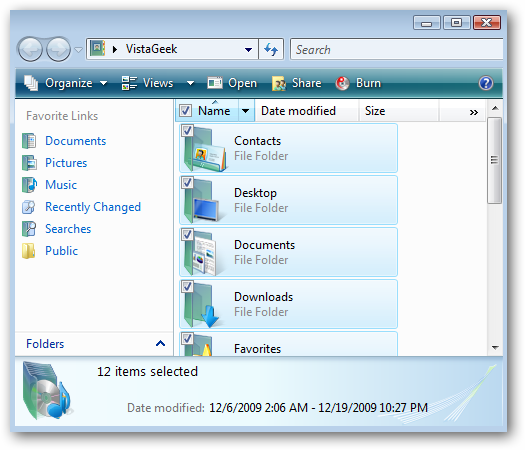Click the Recently Changed icon
Viewport: 525px width, 450px height.
pos(29,207)
